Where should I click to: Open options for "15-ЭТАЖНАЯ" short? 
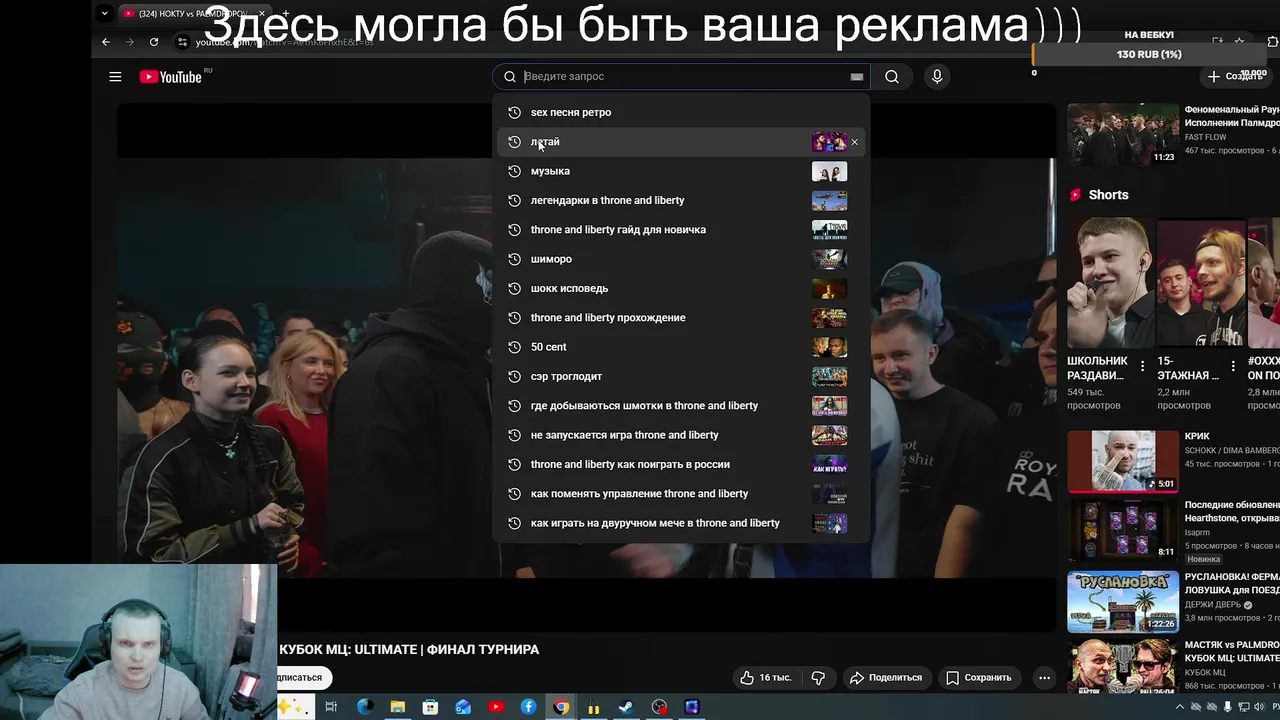click(1233, 366)
